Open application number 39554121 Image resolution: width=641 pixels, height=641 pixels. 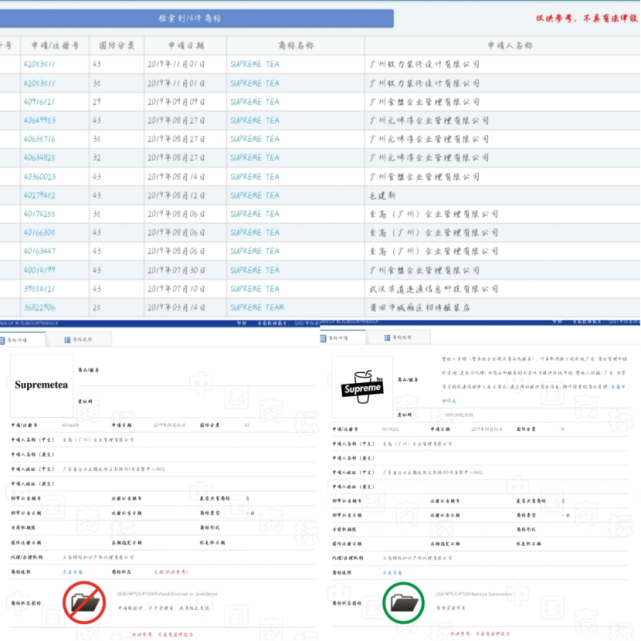coord(39,289)
